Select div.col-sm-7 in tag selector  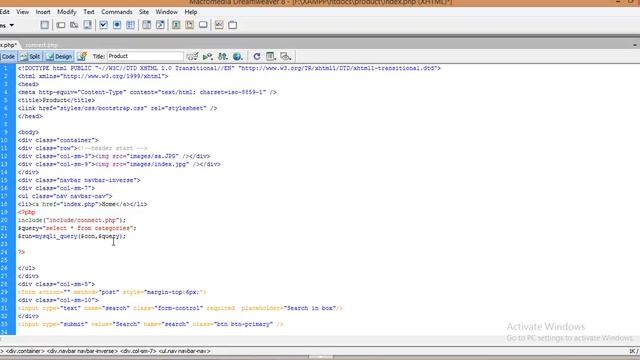(x=138, y=351)
